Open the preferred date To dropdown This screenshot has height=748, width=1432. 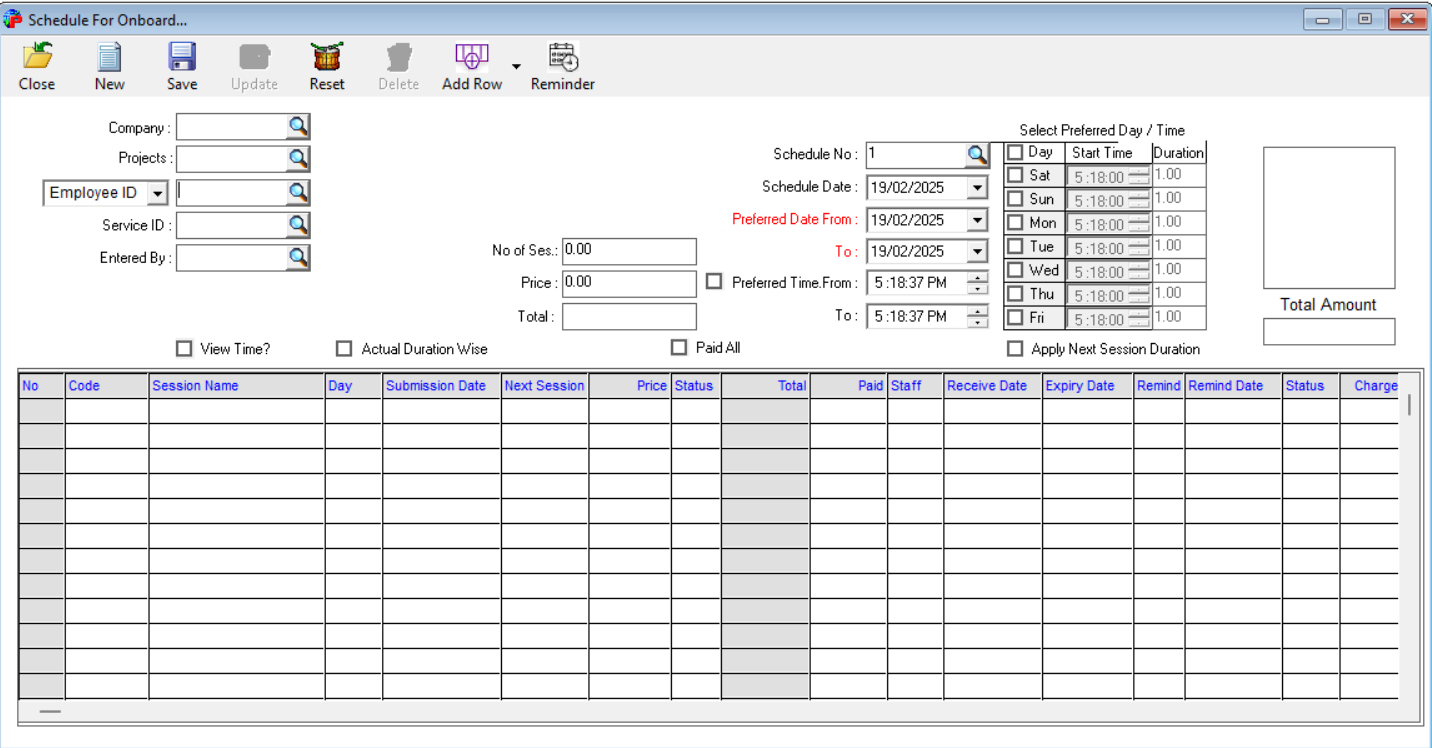tap(977, 251)
